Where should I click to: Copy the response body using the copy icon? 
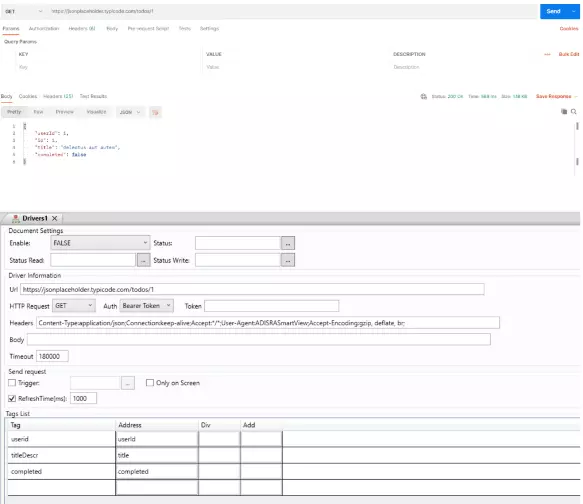click(564, 112)
